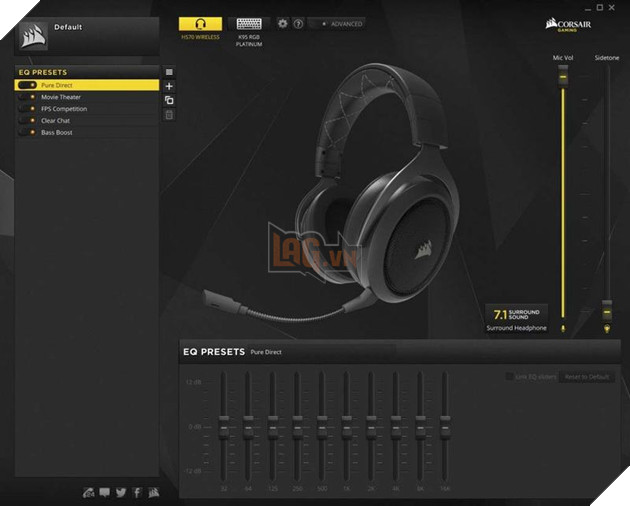This screenshot has width=630, height=506.
Task: Click the 250 Hz EQ slider handle
Action: click(x=297, y=428)
